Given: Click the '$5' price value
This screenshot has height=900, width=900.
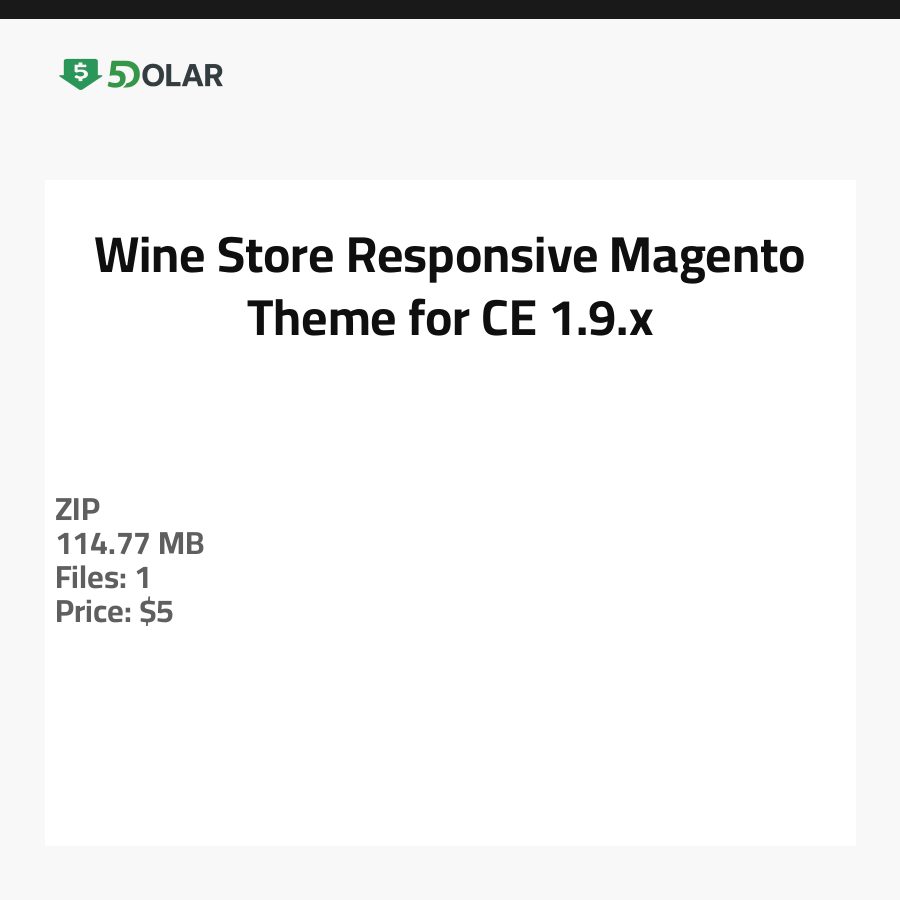Looking at the screenshot, I should tap(156, 612).
